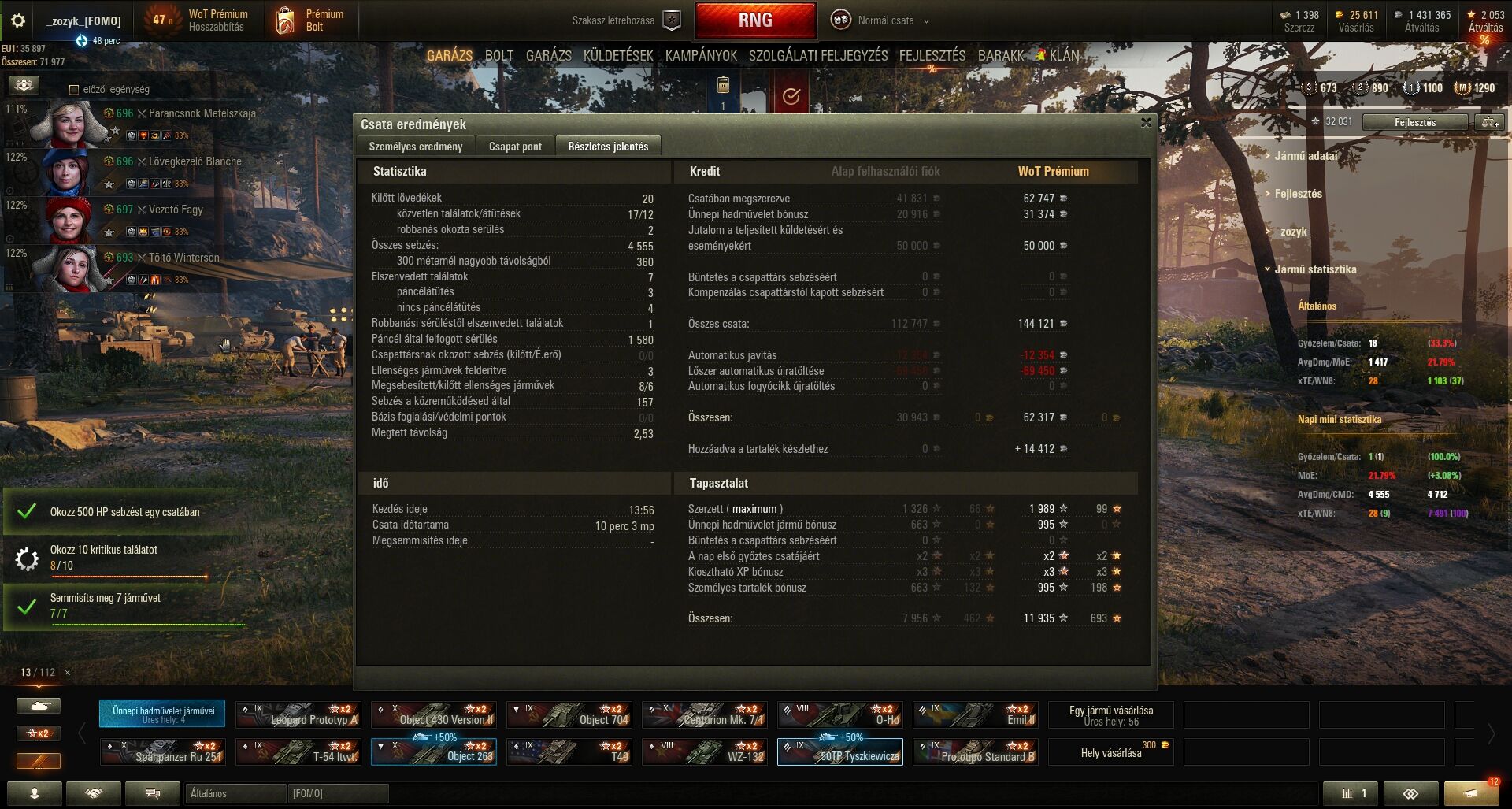Show the next tanks in the carousel

point(1492,733)
